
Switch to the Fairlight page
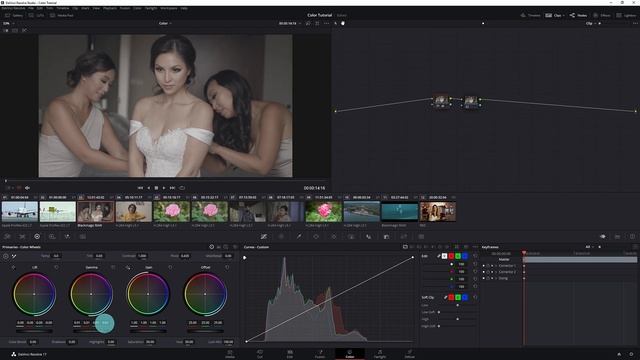[380, 354]
